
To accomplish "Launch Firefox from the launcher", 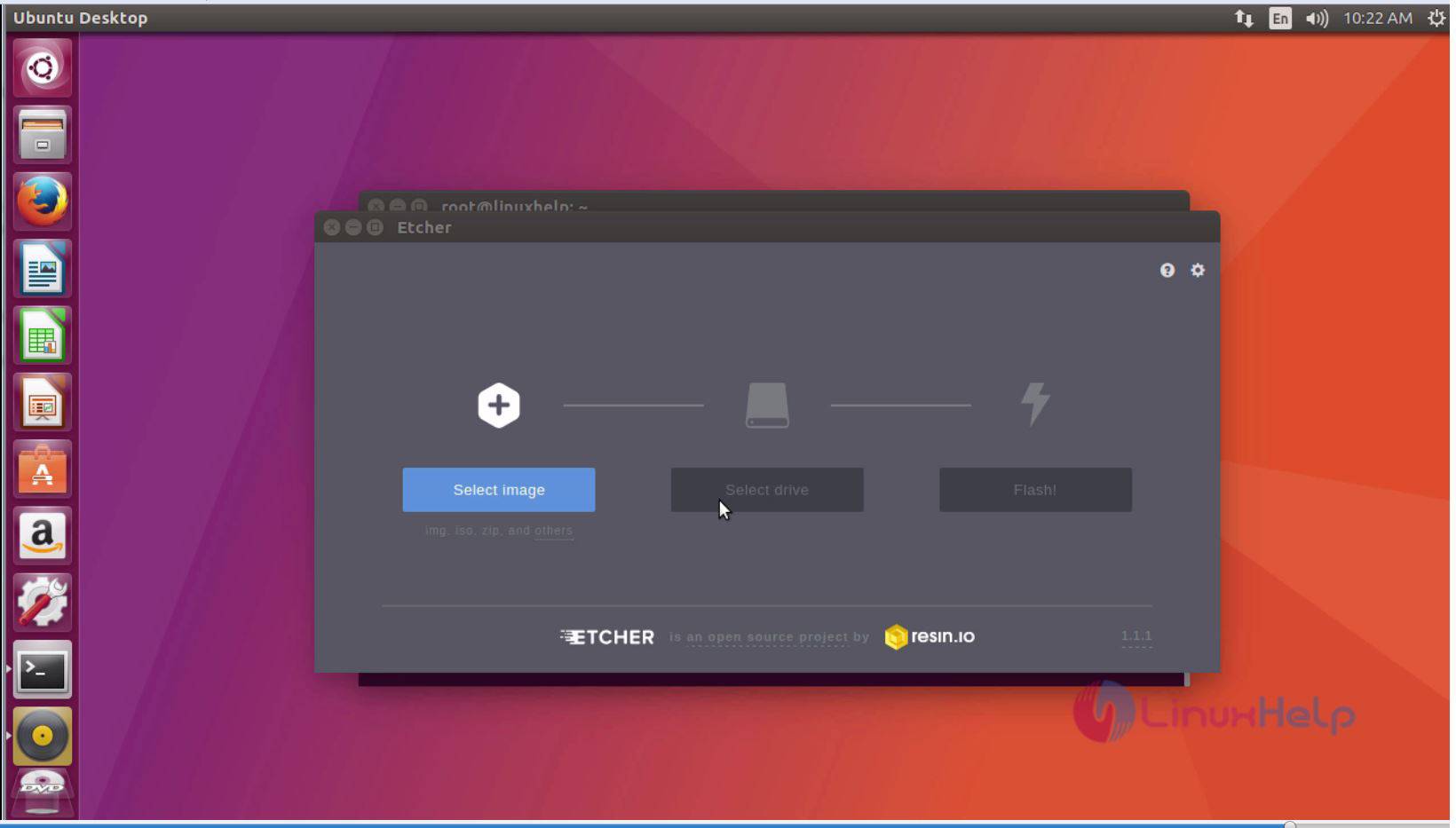I will point(42,201).
